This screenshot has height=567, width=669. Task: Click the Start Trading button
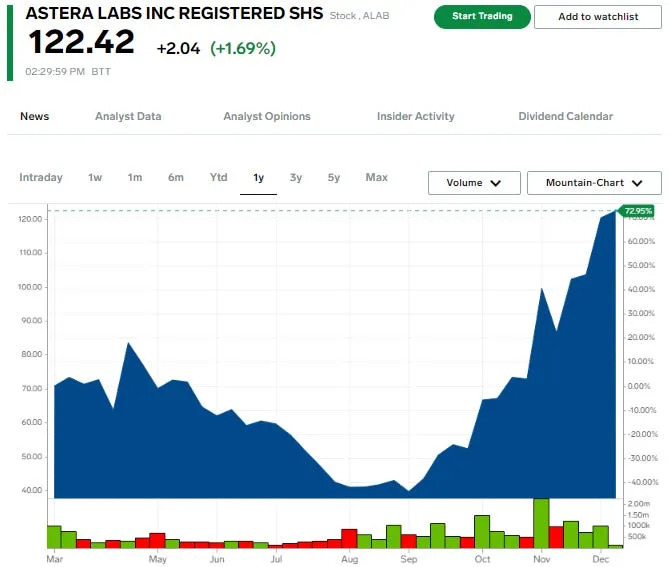[x=482, y=17]
